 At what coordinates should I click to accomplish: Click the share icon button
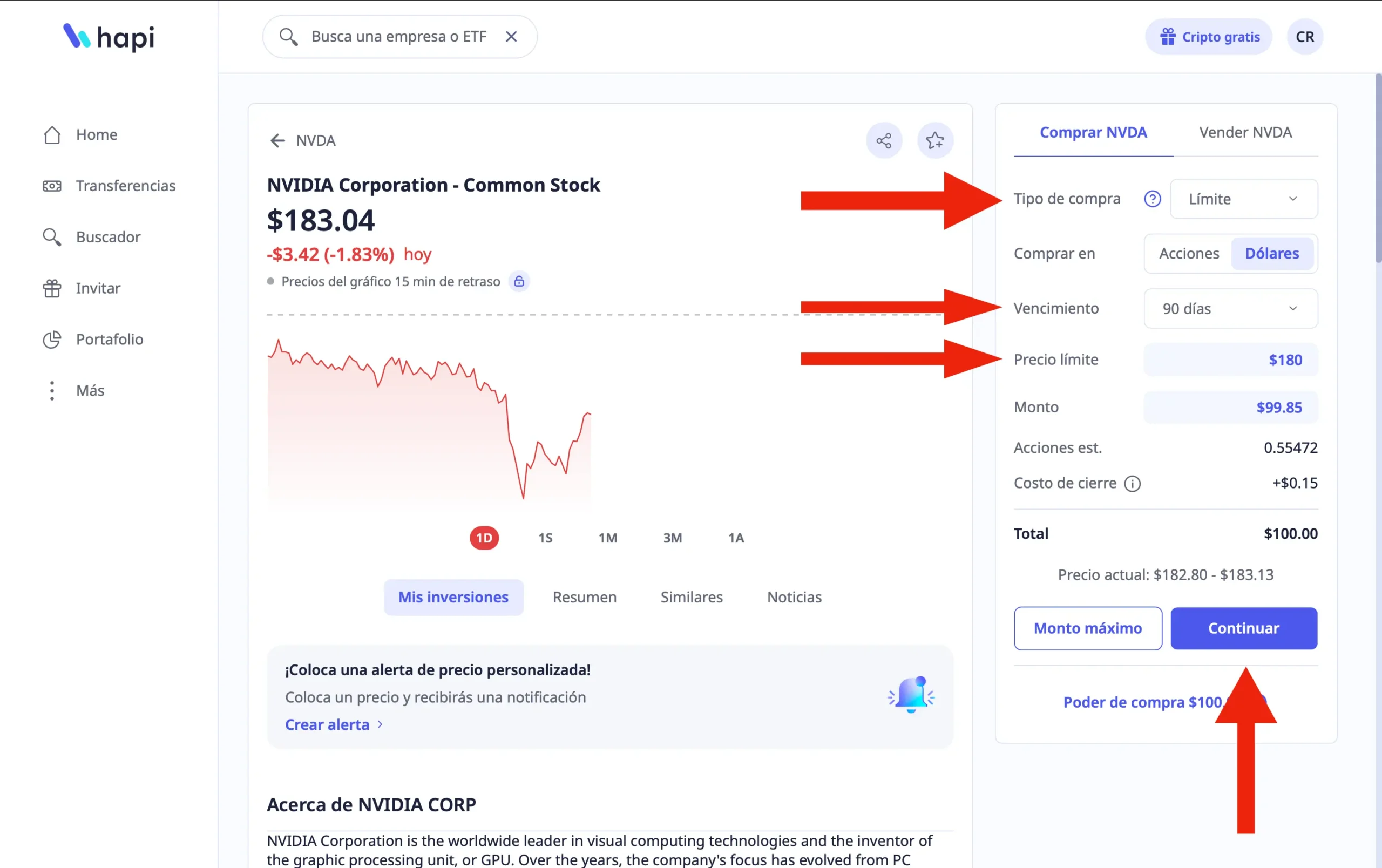tap(884, 140)
